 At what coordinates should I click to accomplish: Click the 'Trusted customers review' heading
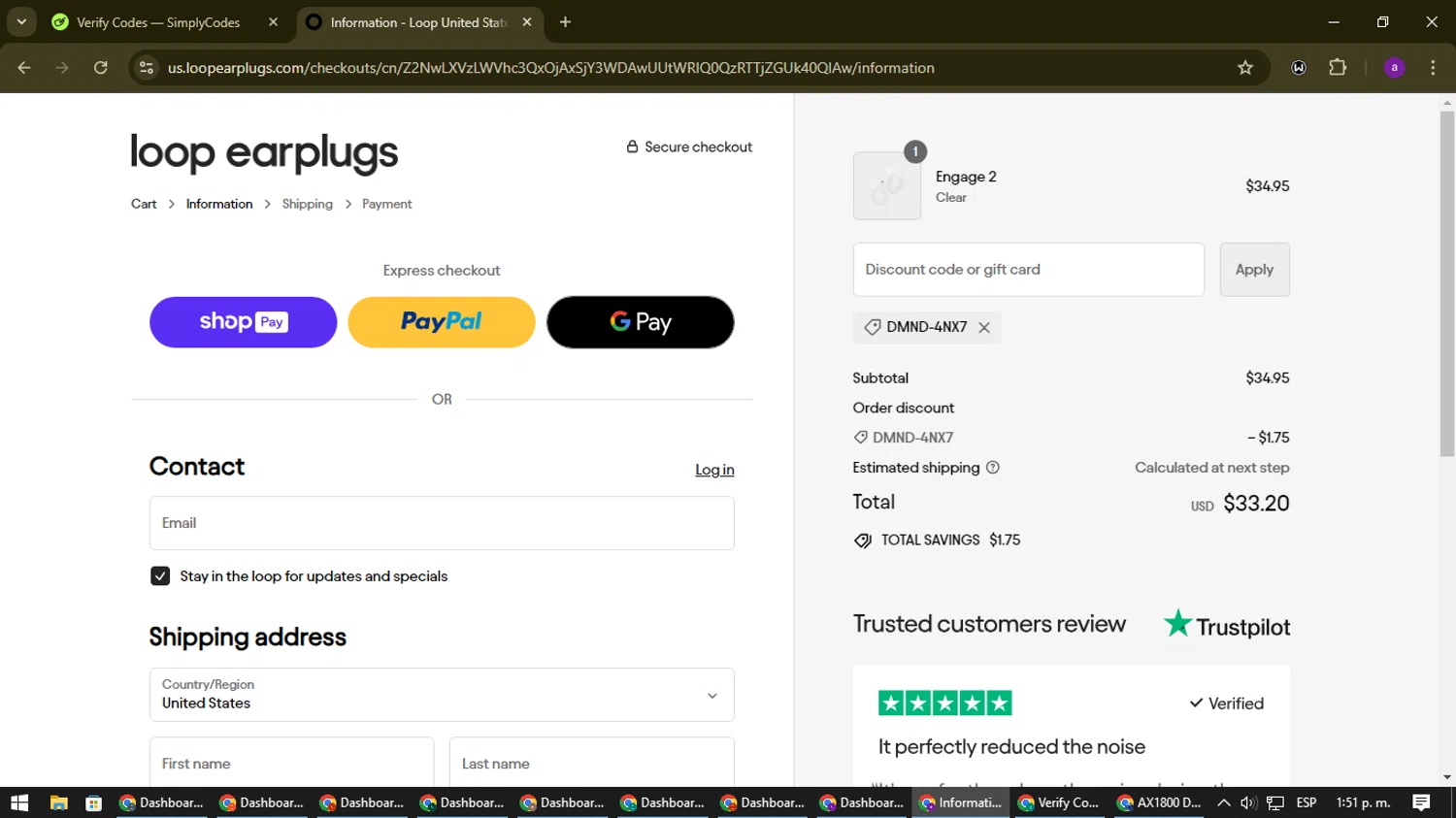989,624
